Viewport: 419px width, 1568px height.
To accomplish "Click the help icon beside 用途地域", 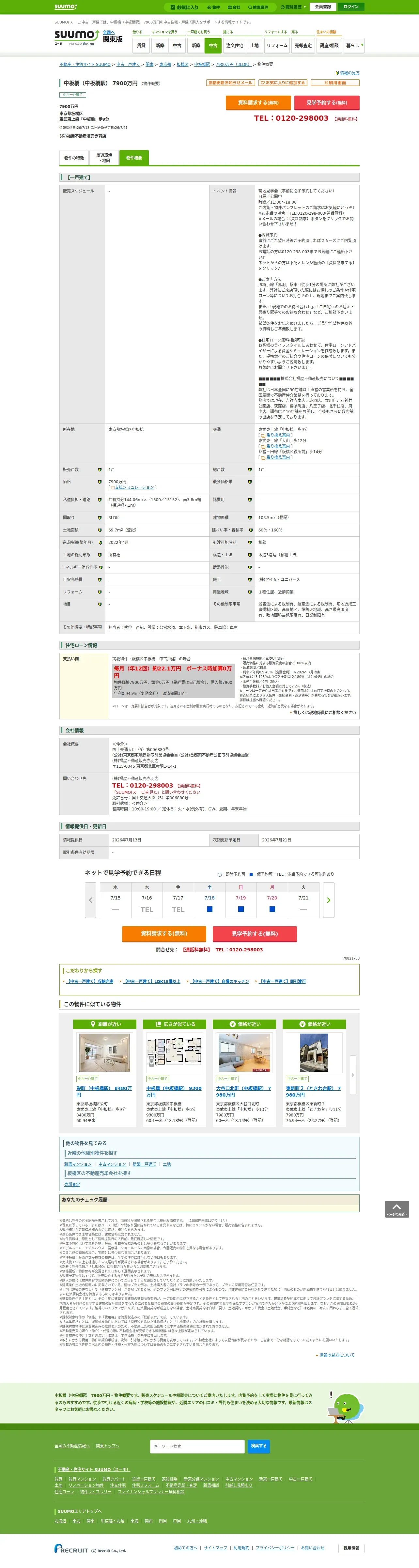I will tap(250, 592).
